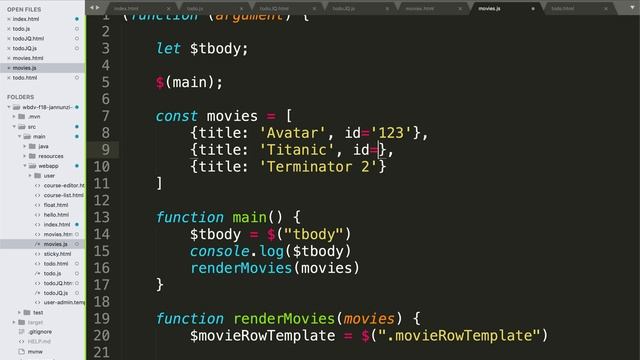The width and height of the screenshot is (640, 360).
Task: Collapse the main folder arrow
Action: point(19,137)
